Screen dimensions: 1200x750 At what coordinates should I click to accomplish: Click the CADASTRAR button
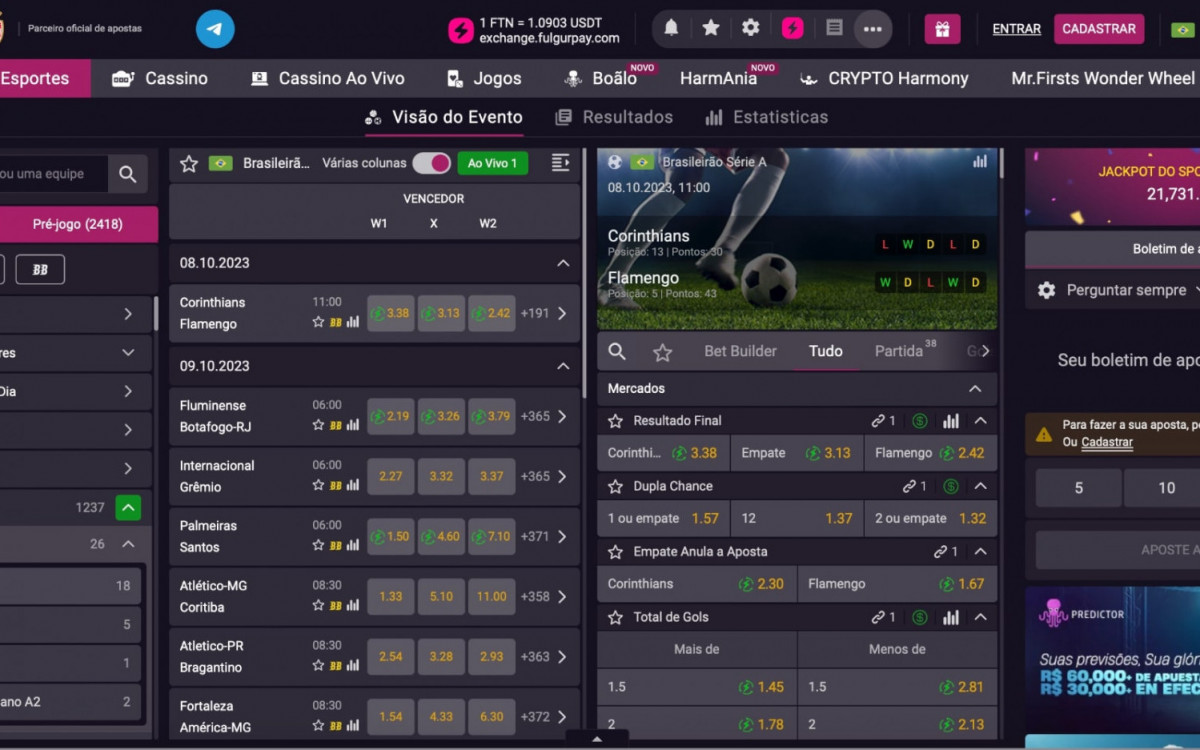(1098, 29)
